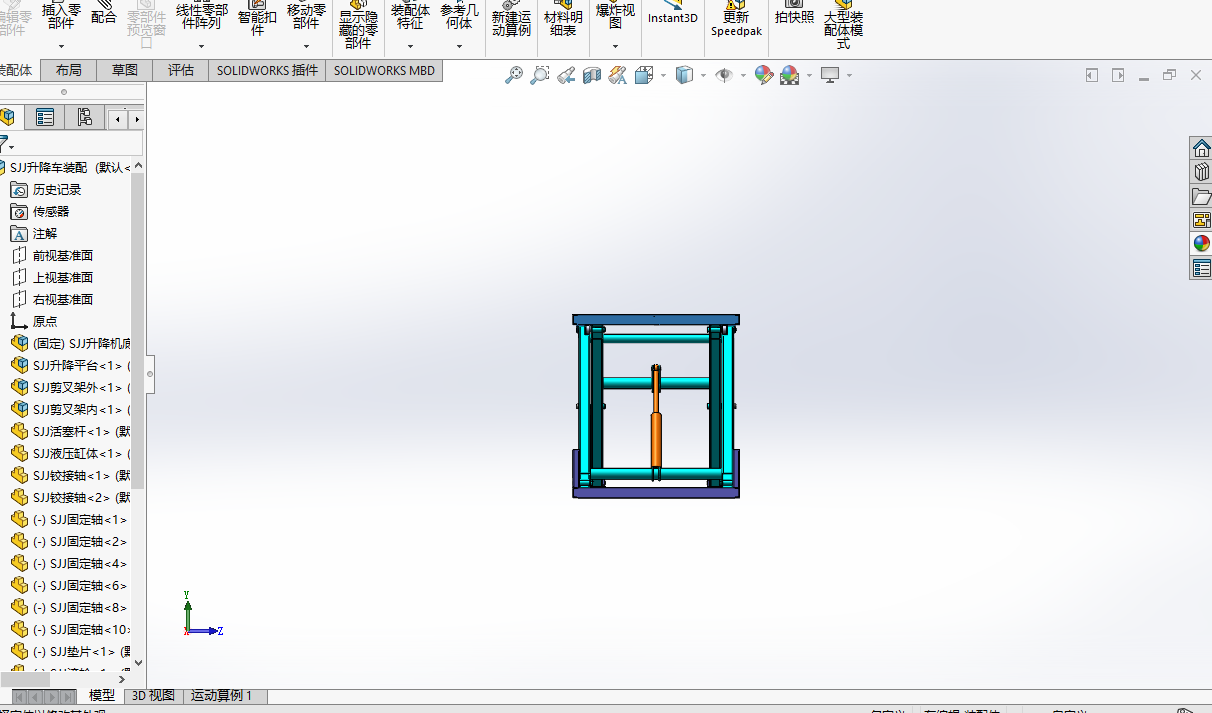The width and height of the screenshot is (1212, 713).
Task: Open Design Library task pane icon
Action: click(1201, 172)
